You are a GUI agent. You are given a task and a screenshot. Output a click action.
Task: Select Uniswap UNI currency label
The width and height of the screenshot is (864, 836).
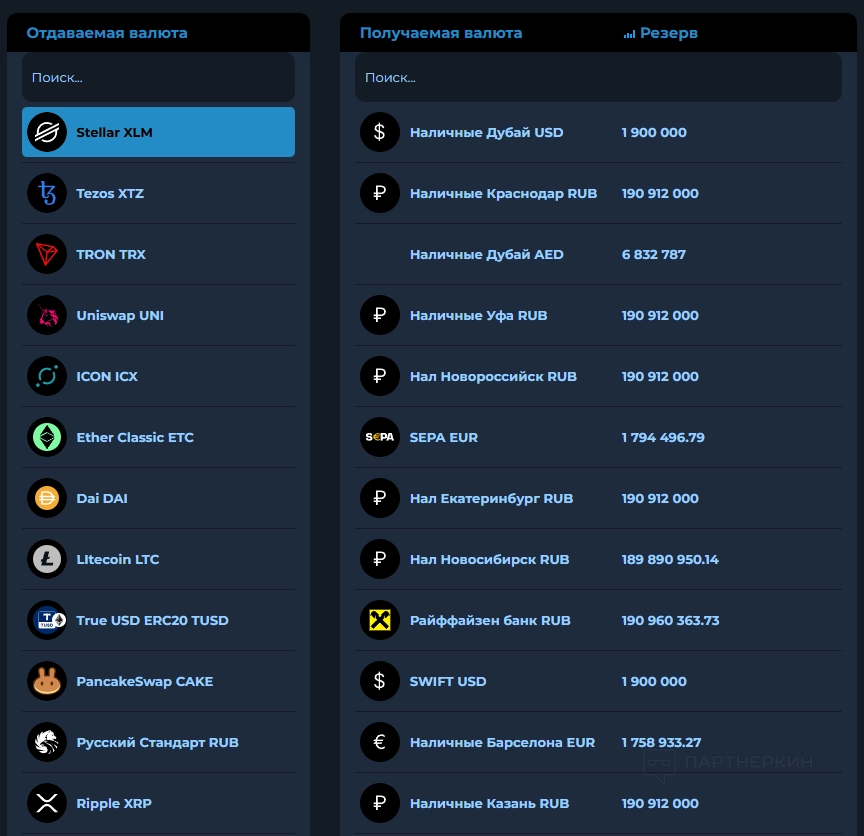pyautogui.click(x=120, y=315)
